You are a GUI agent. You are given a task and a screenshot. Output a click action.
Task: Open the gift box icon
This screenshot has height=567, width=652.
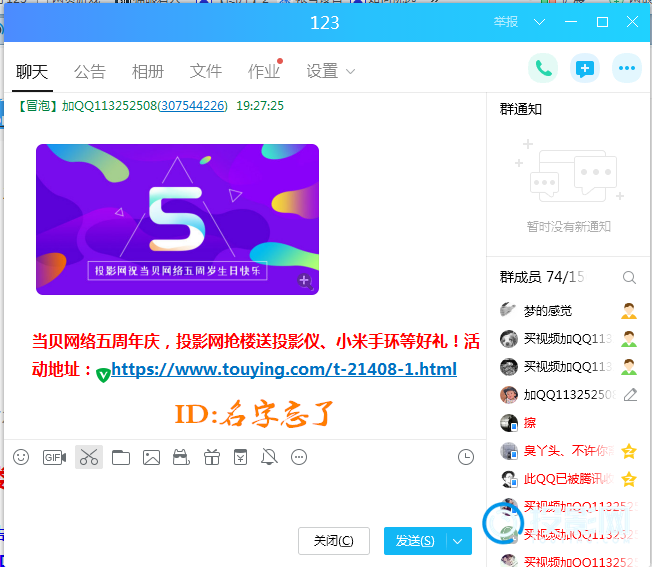[x=212, y=457]
